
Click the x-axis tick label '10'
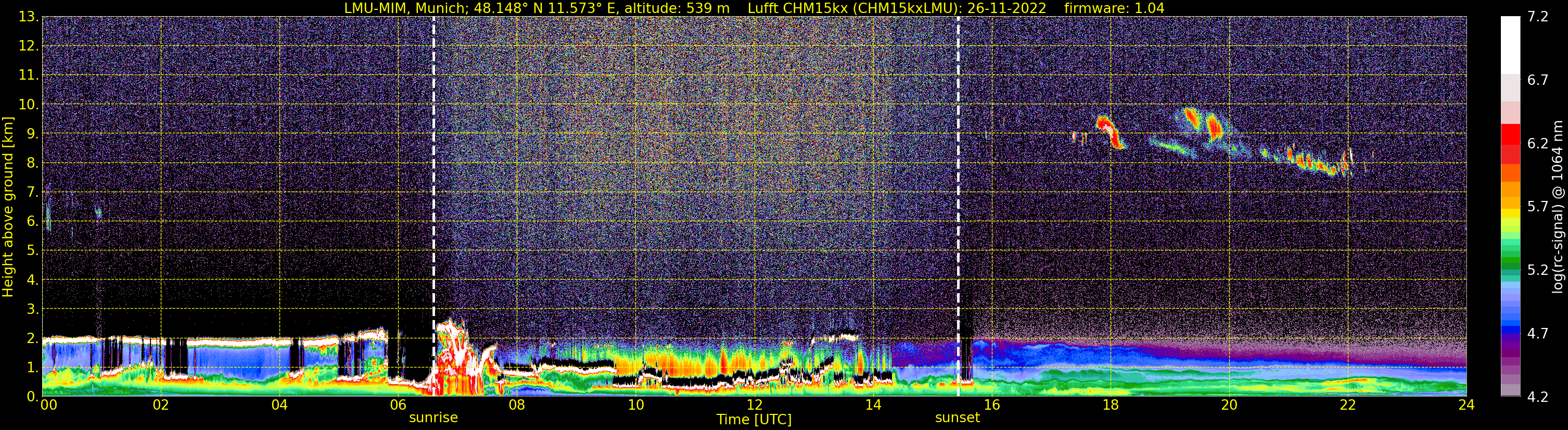pyautogui.click(x=635, y=406)
